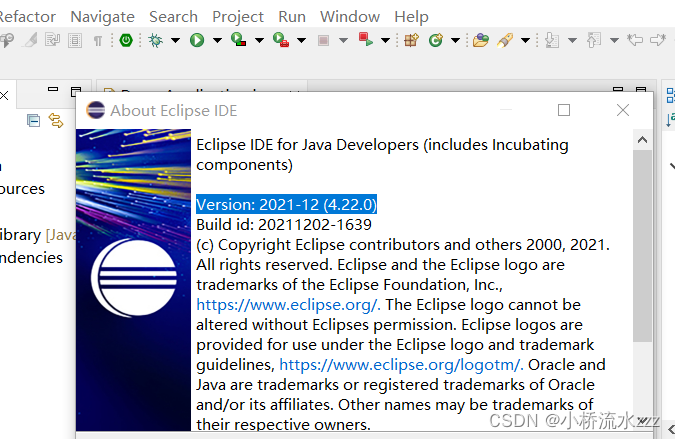Screen dimensions: 675x439
Task: Select the library [Java tree item
Action: tap(38, 235)
